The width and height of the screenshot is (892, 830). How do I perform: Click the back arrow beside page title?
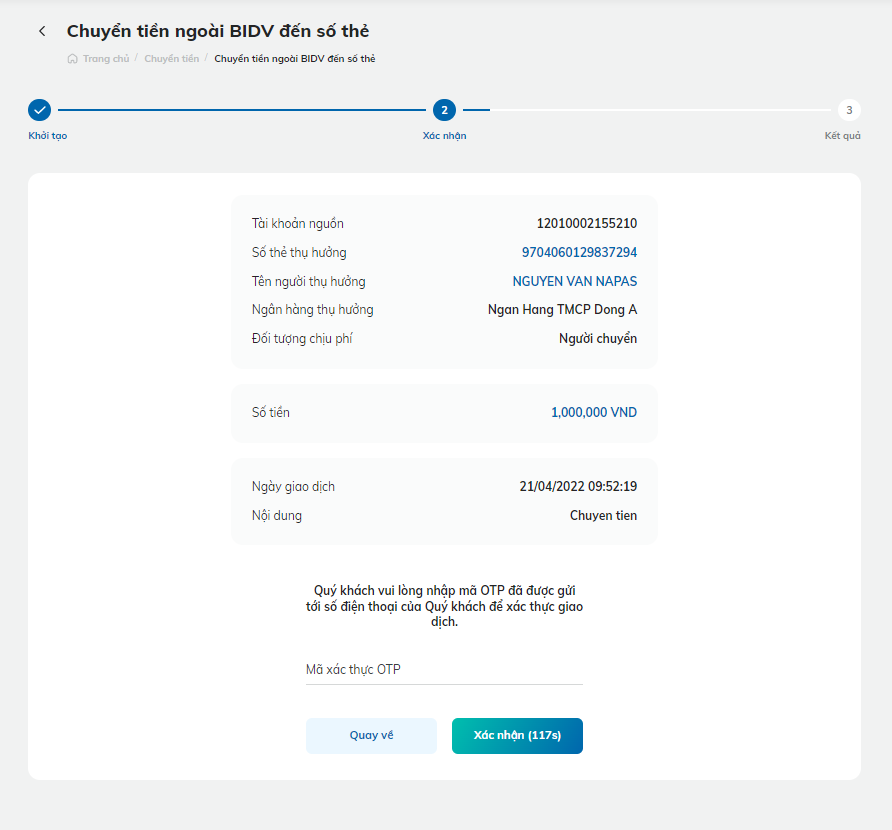pyautogui.click(x=42, y=31)
